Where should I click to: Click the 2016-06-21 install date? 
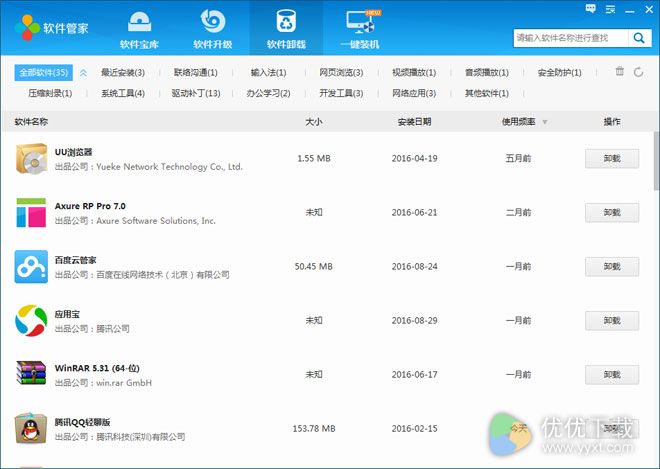click(x=414, y=213)
